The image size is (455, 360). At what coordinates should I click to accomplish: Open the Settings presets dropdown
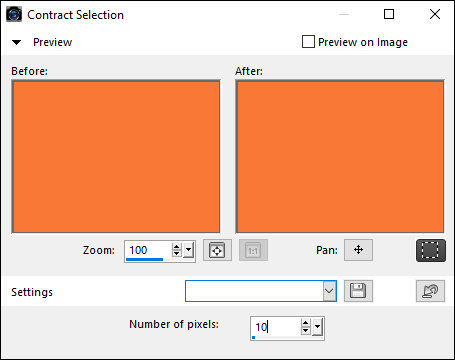click(x=329, y=291)
